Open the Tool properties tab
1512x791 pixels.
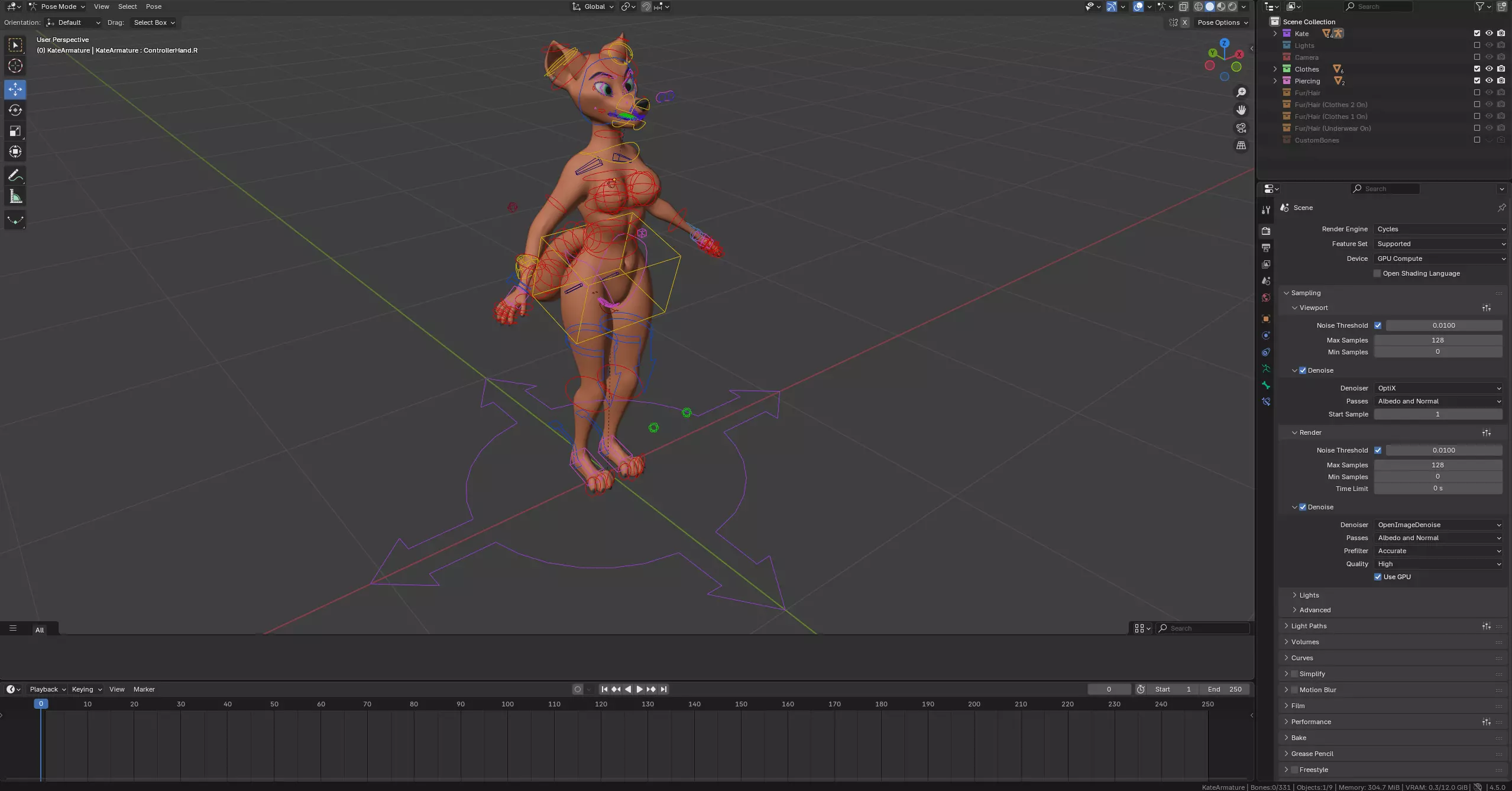(1266, 210)
